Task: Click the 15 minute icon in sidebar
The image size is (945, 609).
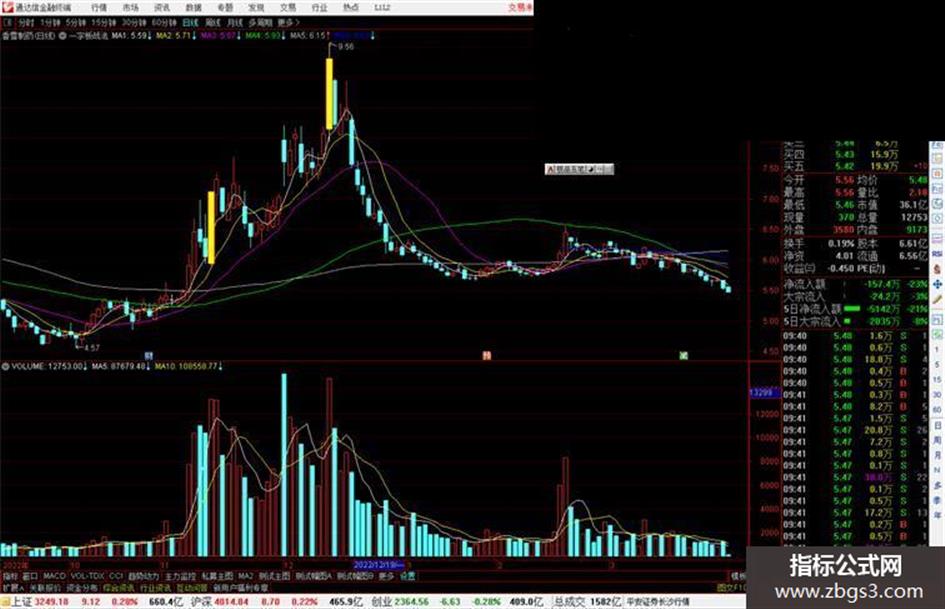Action: (x=937, y=379)
